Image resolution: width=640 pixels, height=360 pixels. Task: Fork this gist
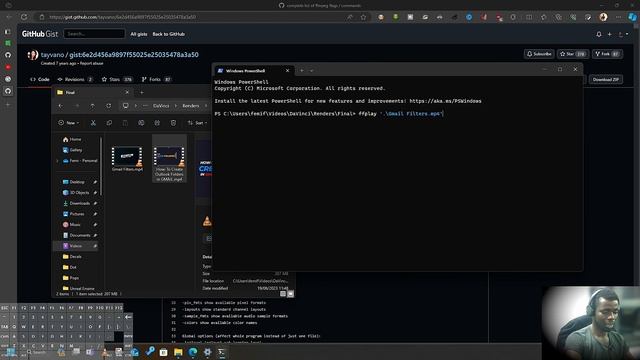[x=607, y=54]
